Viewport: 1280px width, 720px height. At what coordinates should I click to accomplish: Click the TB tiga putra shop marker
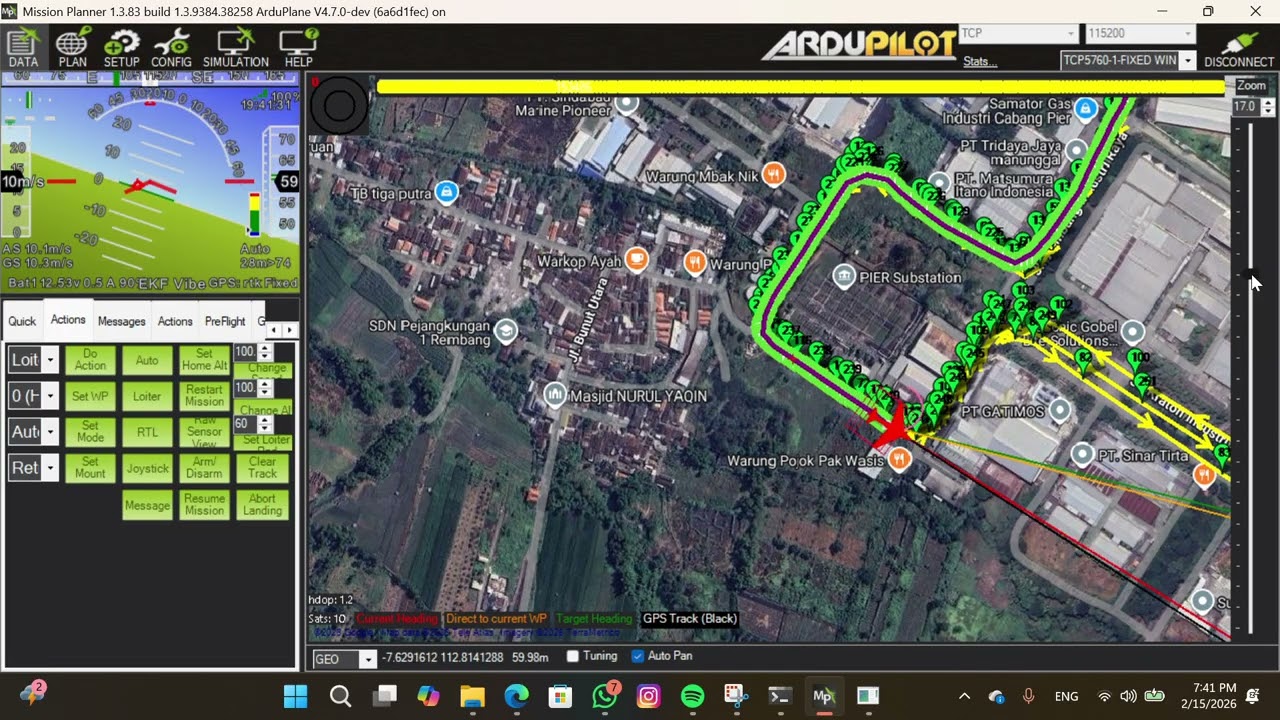[x=447, y=192]
